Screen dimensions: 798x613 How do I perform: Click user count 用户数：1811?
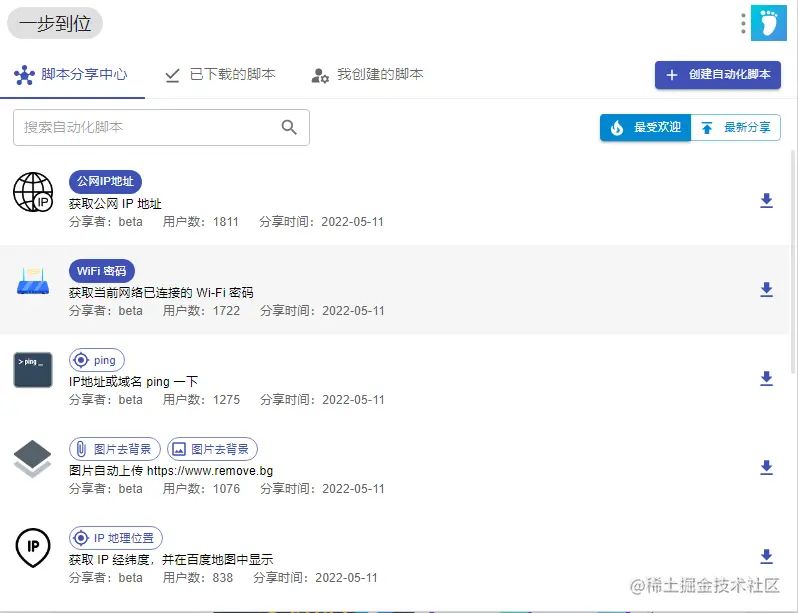[x=201, y=222]
